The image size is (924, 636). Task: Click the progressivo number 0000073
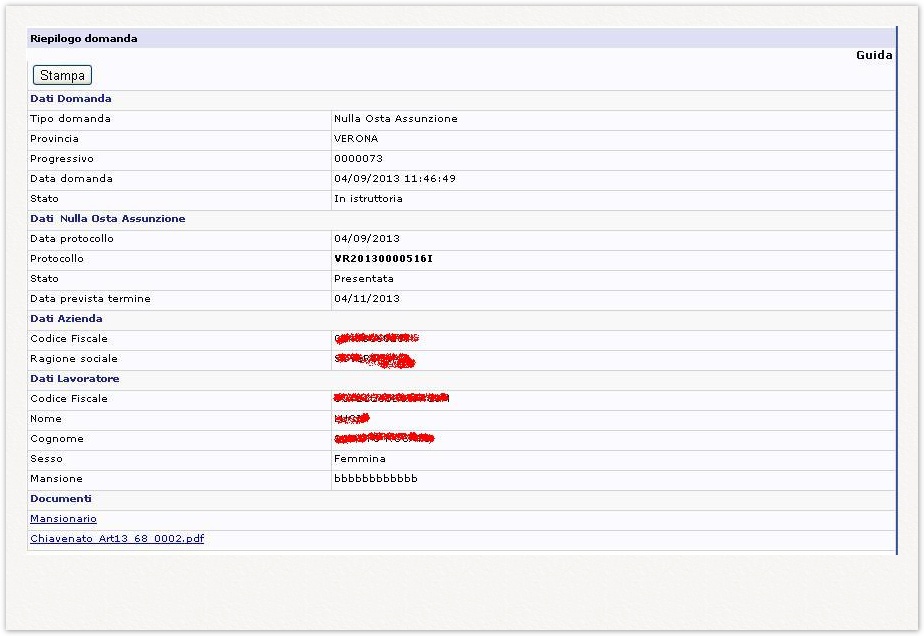pyautogui.click(x=358, y=159)
